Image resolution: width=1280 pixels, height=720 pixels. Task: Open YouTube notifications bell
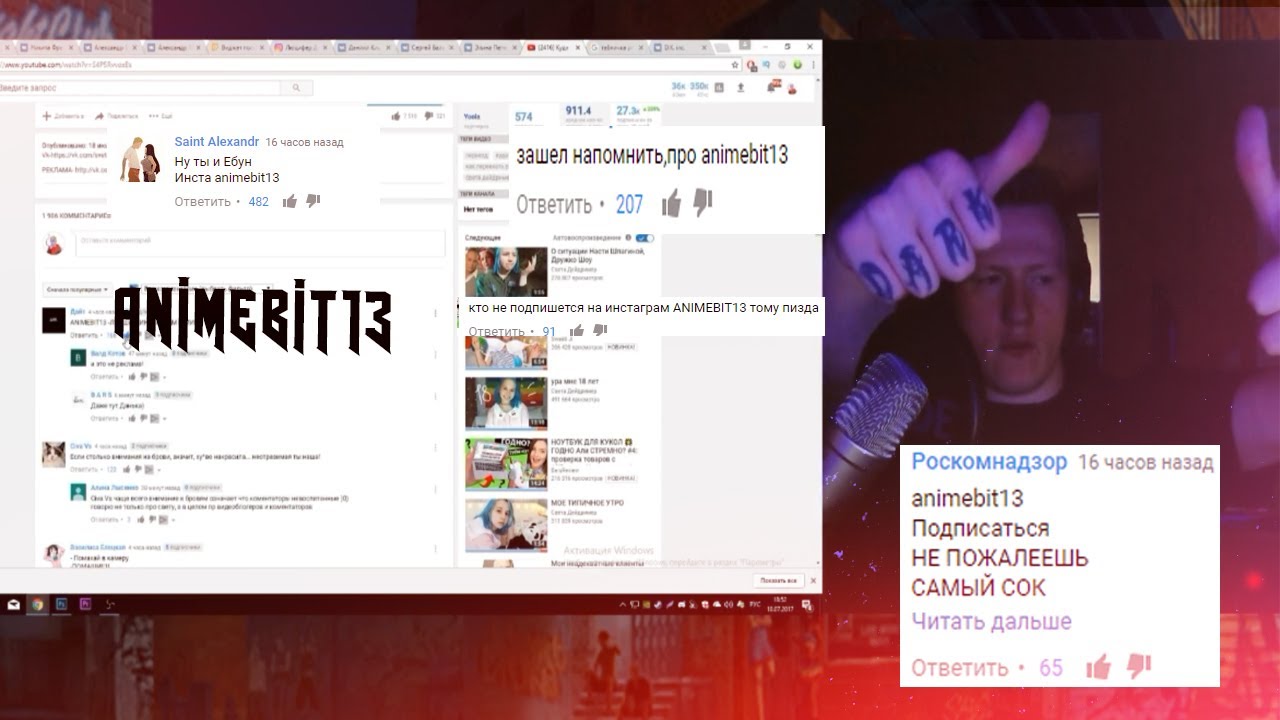coord(772,88)
